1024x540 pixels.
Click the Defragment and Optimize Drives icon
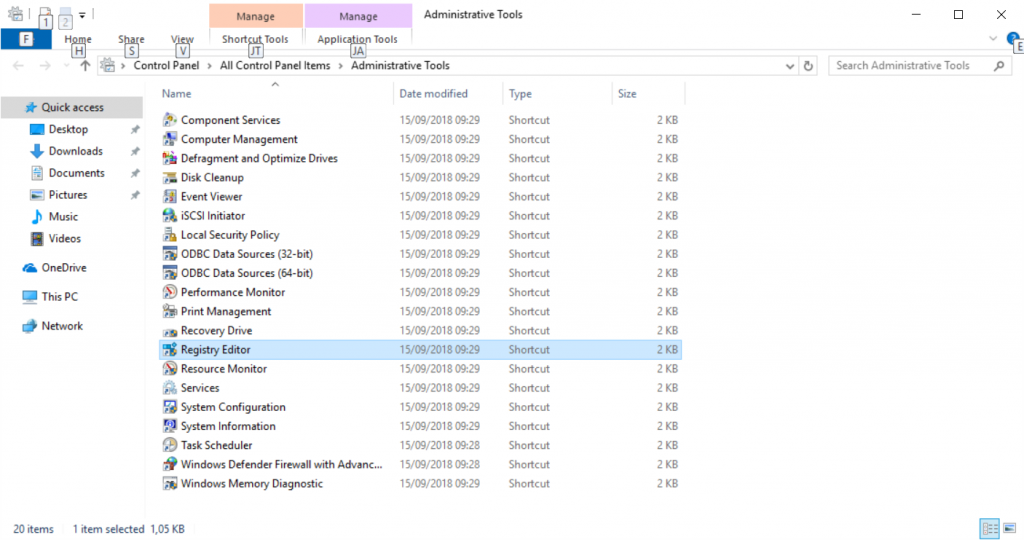(x=170, y=158)
